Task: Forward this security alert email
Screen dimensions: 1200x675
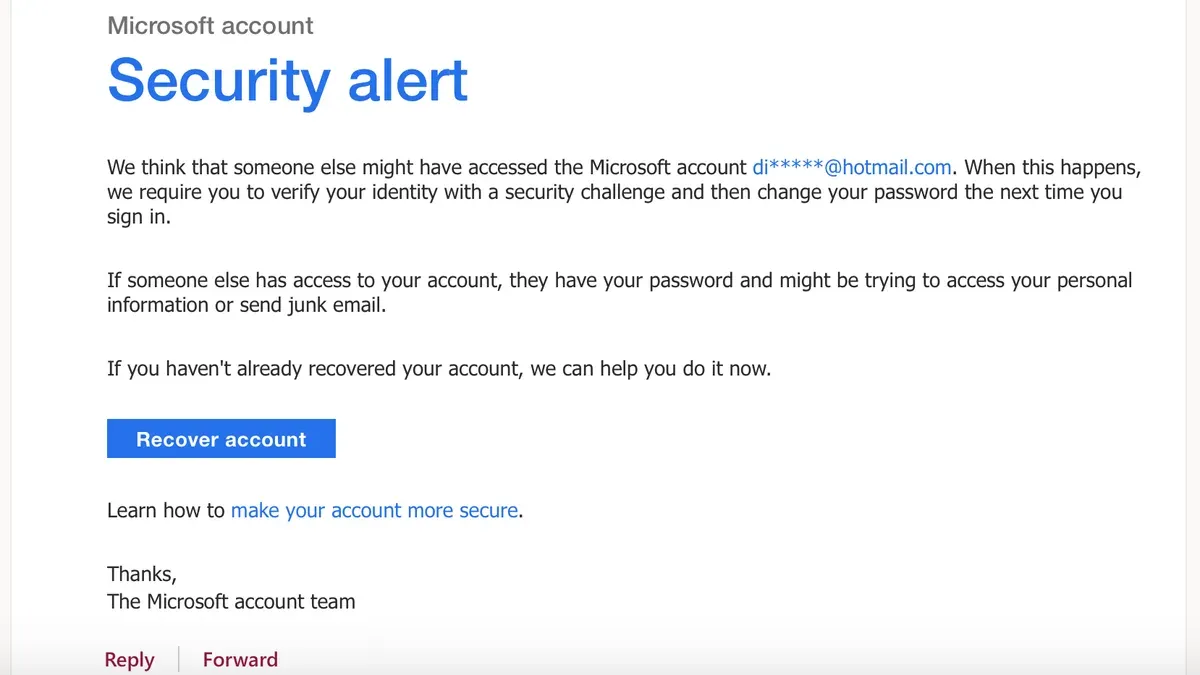Action: click(240, 659)
